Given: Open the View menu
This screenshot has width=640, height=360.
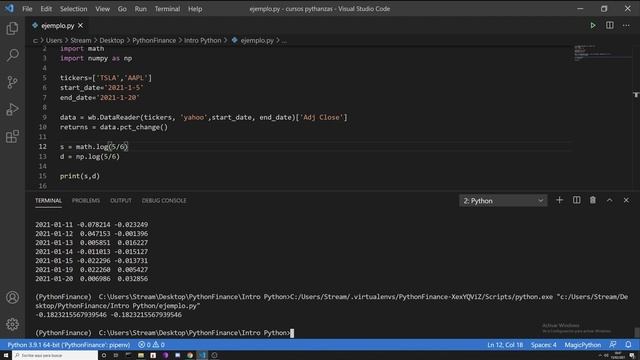Looking at the screenshot, I should coord(102,9).
